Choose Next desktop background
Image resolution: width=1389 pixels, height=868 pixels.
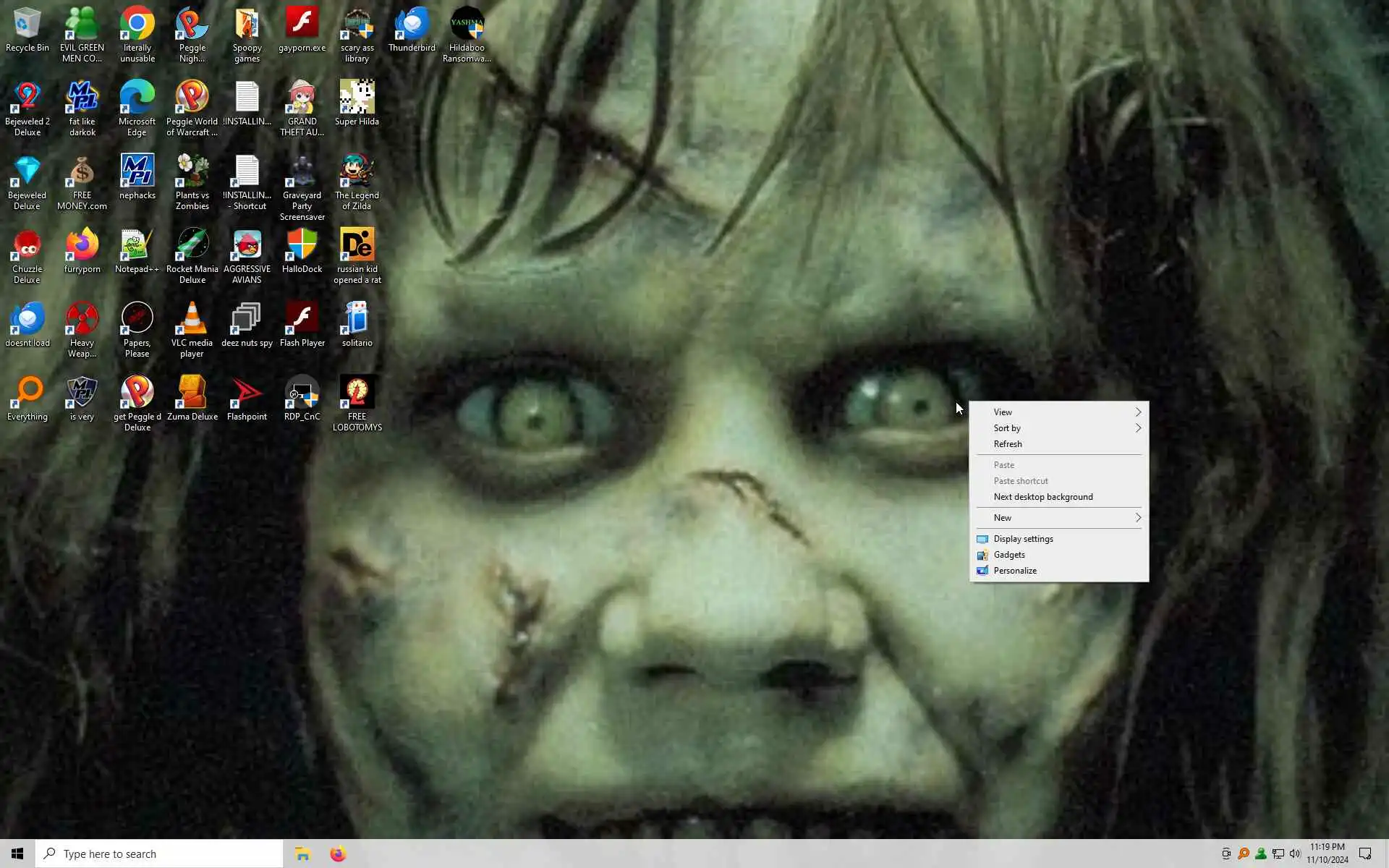[x=1042, y=497]
